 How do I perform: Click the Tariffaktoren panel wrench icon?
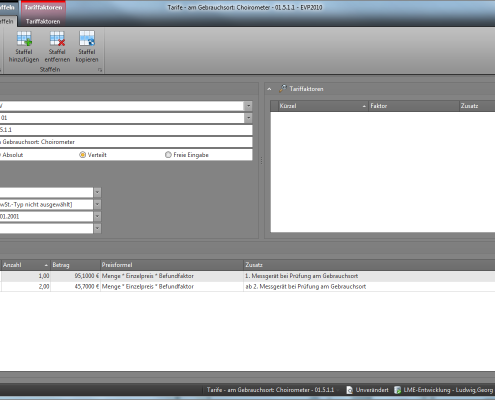(283, 89)
